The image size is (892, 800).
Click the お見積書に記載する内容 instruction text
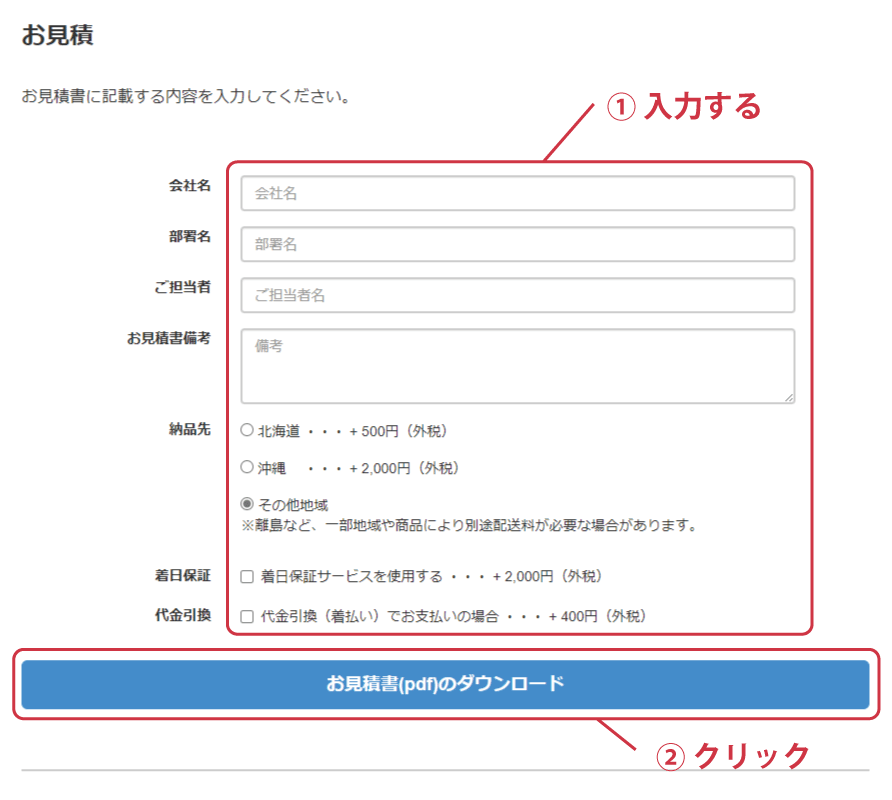(x=185, y=96)
